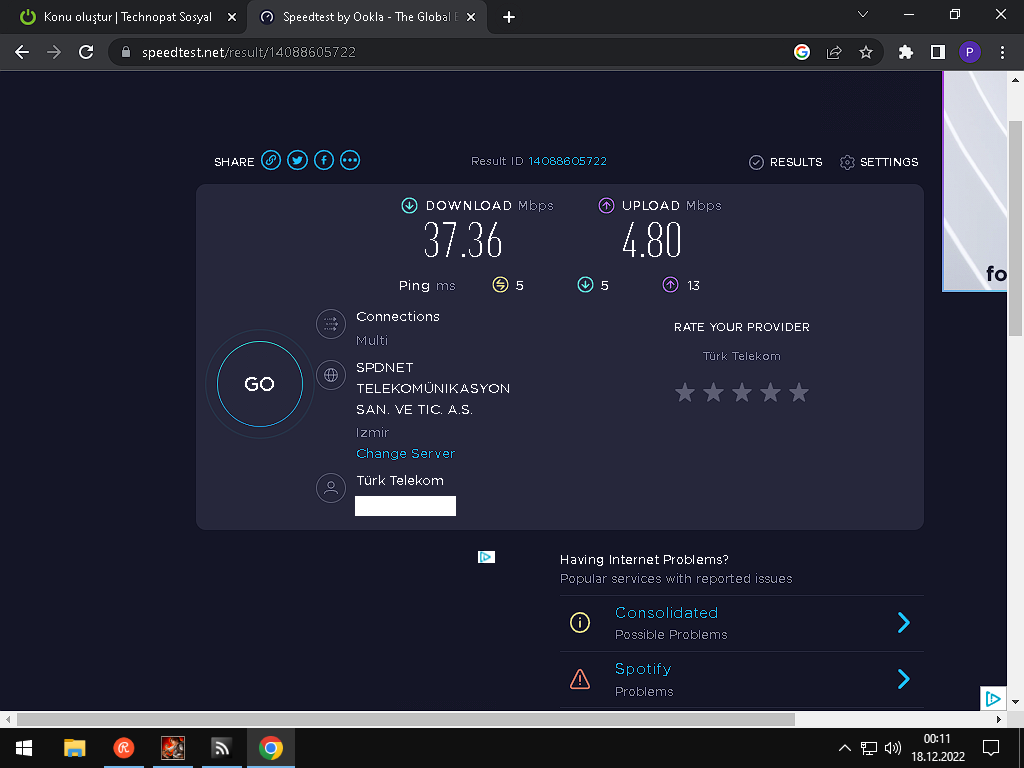Open the RSS feed app on taskbar
The image size is (1024, 768).
222,748
